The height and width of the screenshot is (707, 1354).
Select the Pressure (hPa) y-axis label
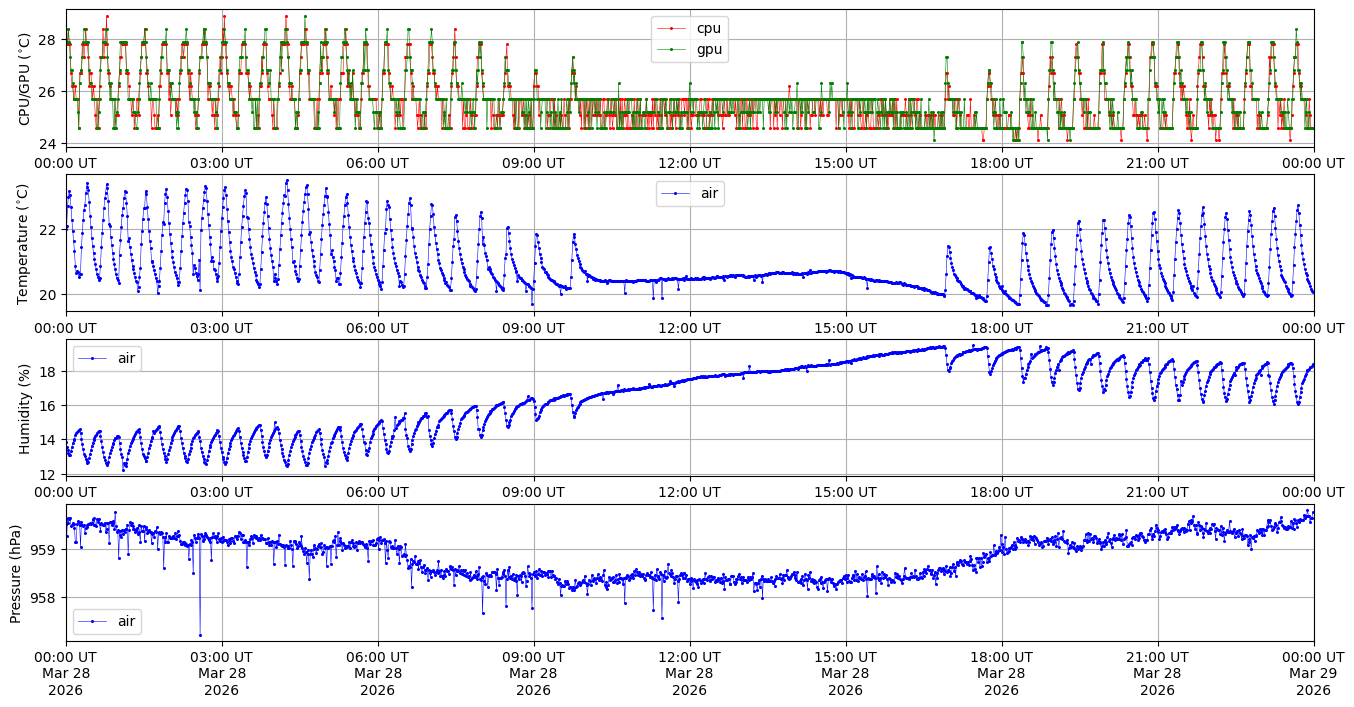(x=15, y=572)
